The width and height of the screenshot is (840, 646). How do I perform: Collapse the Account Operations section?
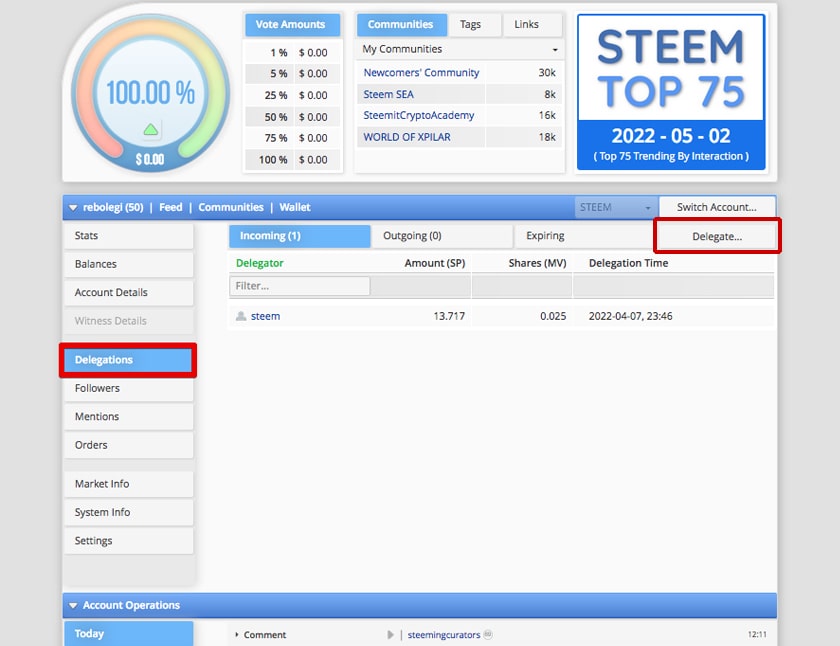click(73, 606)
